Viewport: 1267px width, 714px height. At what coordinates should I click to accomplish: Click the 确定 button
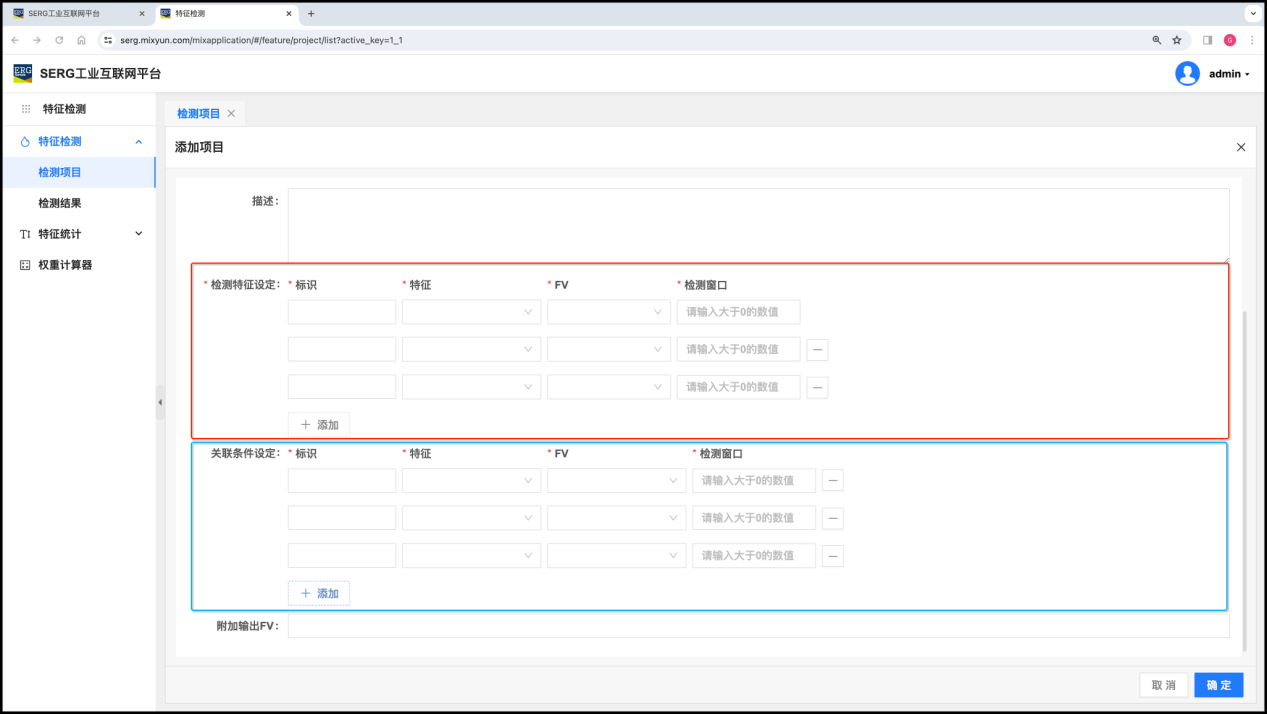coord(1218,685)
